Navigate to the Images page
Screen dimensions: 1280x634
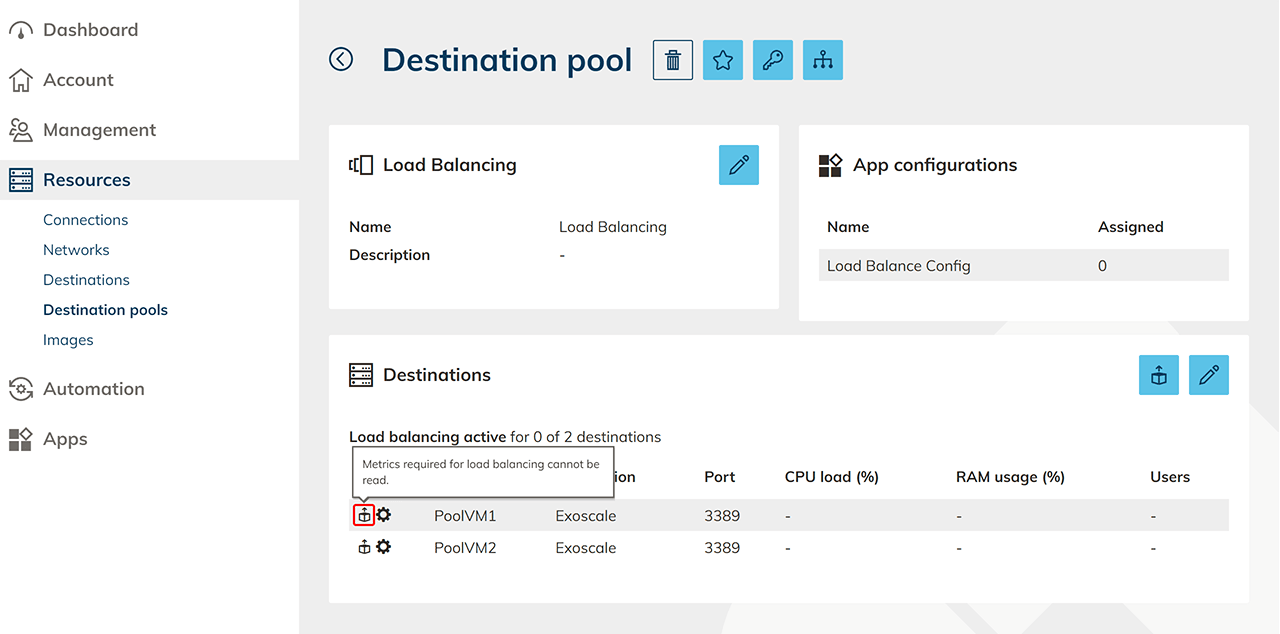[68, 340]
